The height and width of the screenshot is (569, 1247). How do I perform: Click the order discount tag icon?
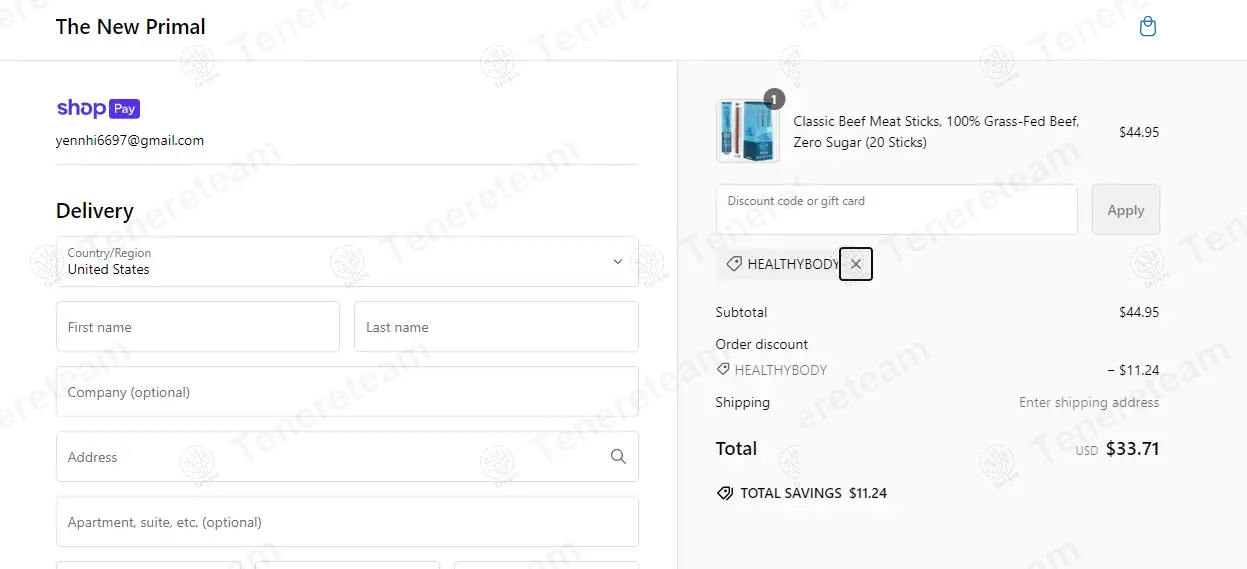tap(723, 370)
